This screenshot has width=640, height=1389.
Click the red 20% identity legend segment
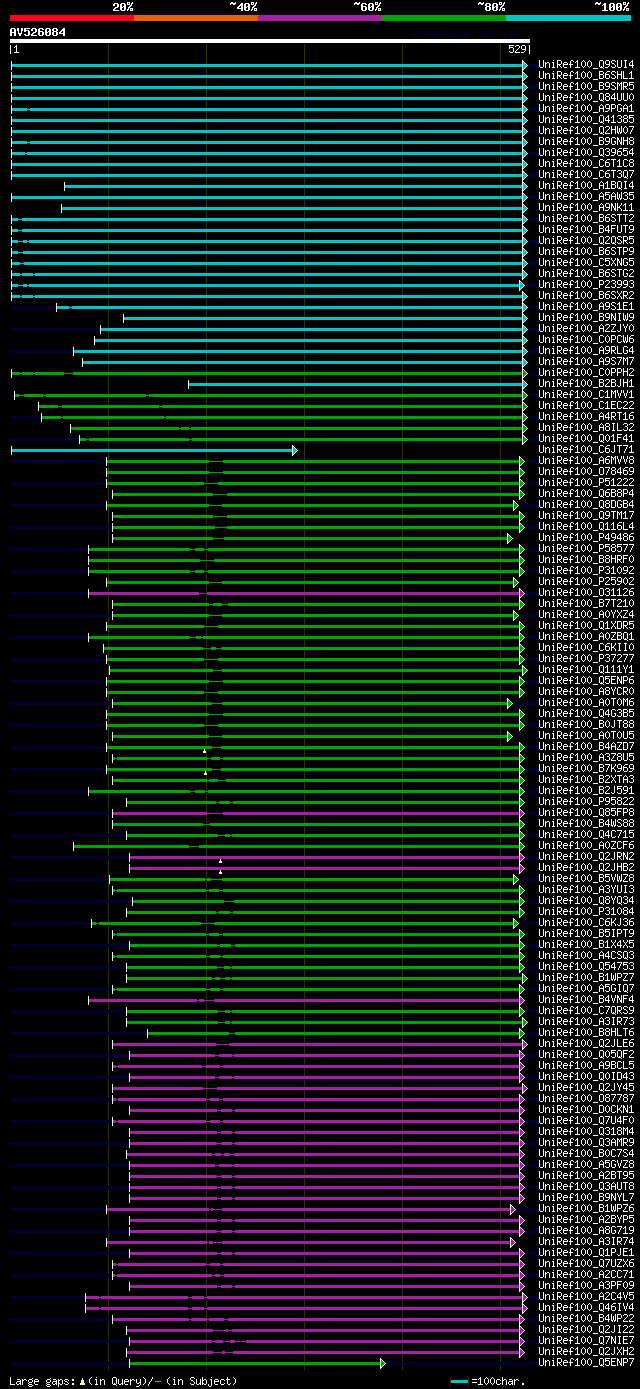[72, 17]
